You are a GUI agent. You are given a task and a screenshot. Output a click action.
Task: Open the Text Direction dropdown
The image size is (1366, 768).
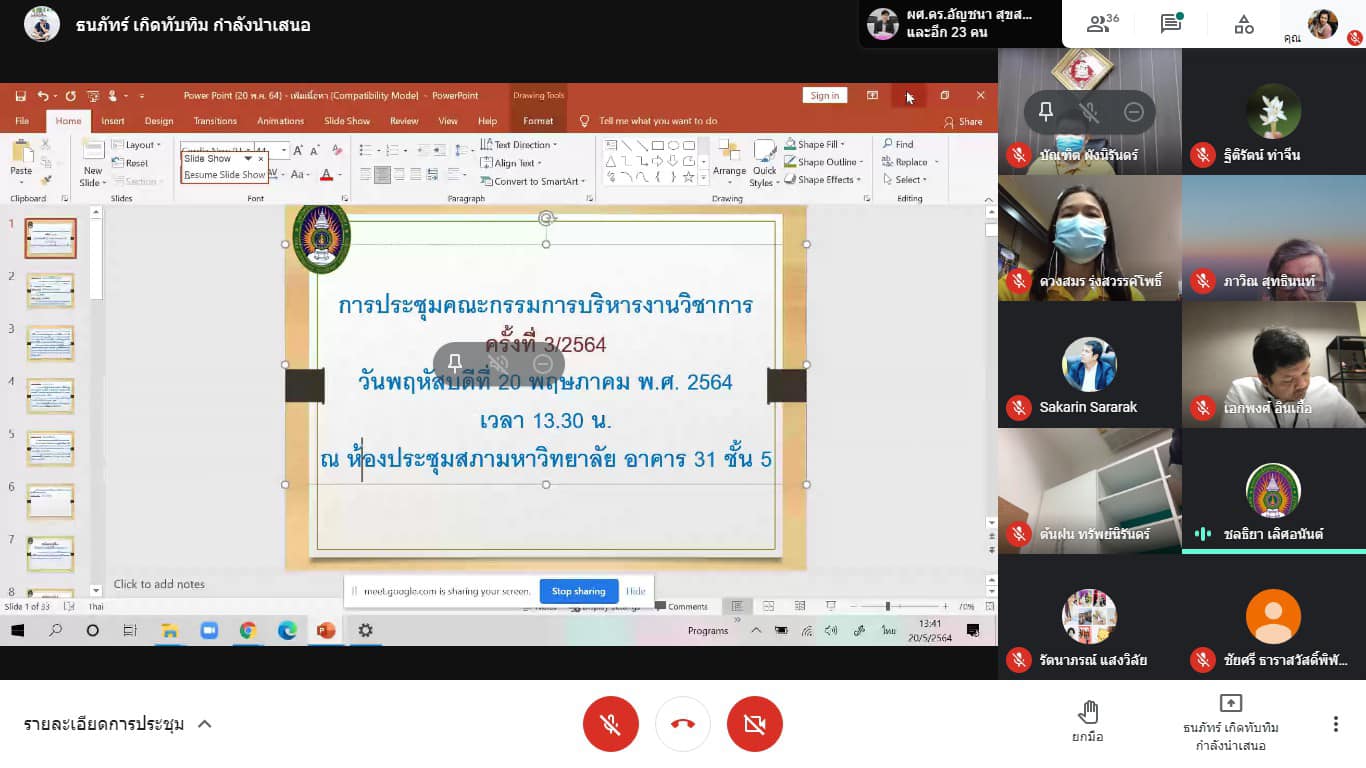(525, 145)
